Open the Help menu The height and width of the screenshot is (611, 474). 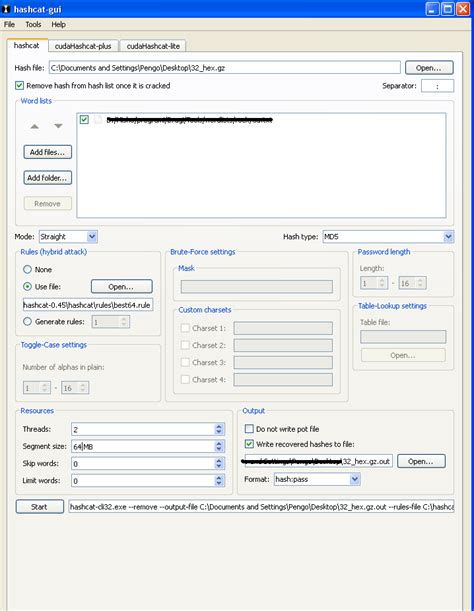pos(58,24)
